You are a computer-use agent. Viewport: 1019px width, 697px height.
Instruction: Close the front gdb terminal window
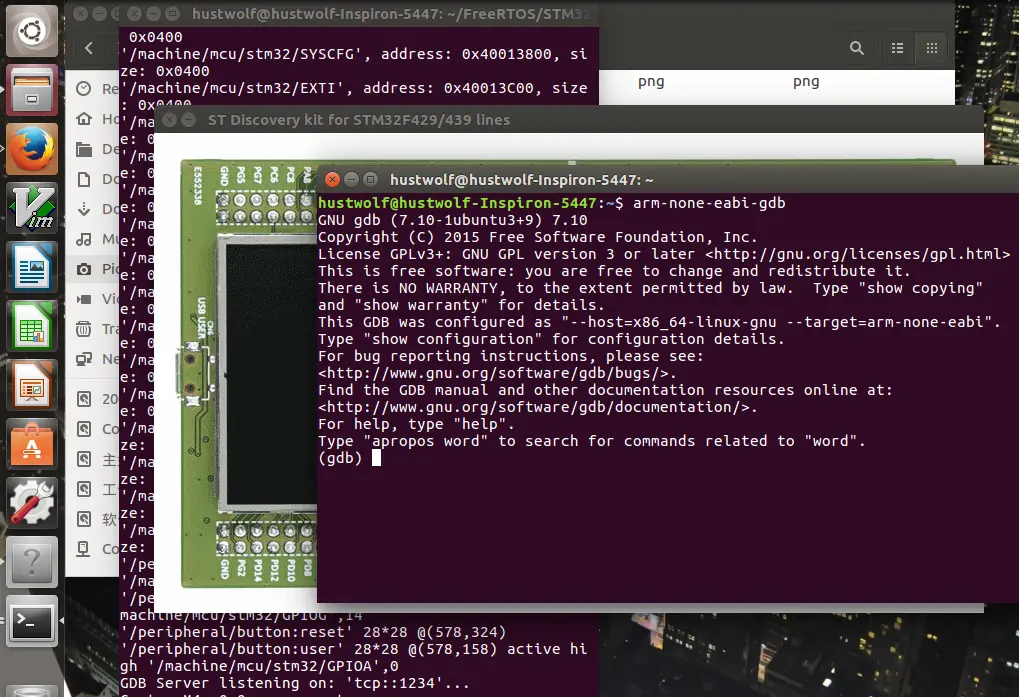[331, 179]
